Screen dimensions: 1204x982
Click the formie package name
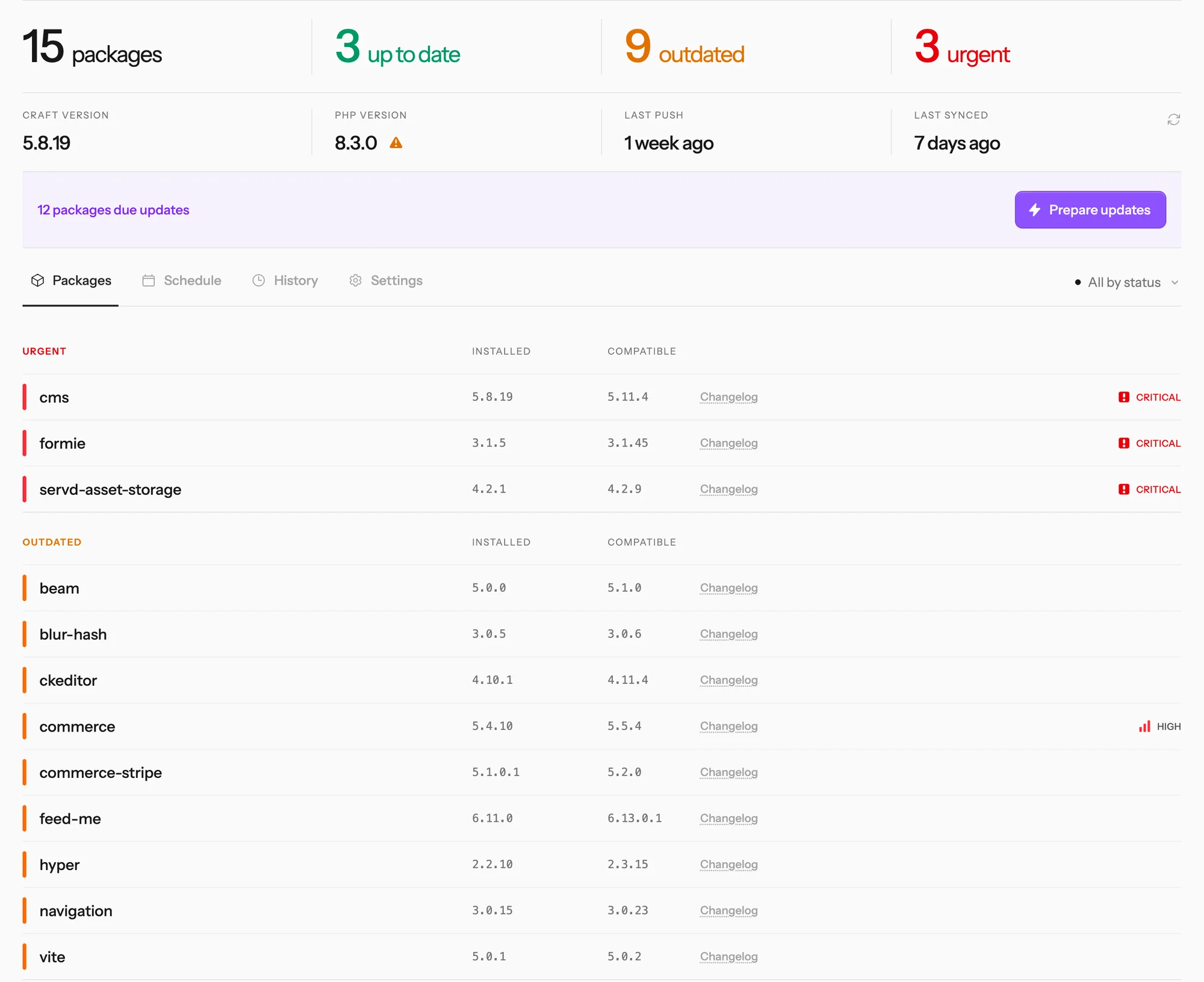63,443
